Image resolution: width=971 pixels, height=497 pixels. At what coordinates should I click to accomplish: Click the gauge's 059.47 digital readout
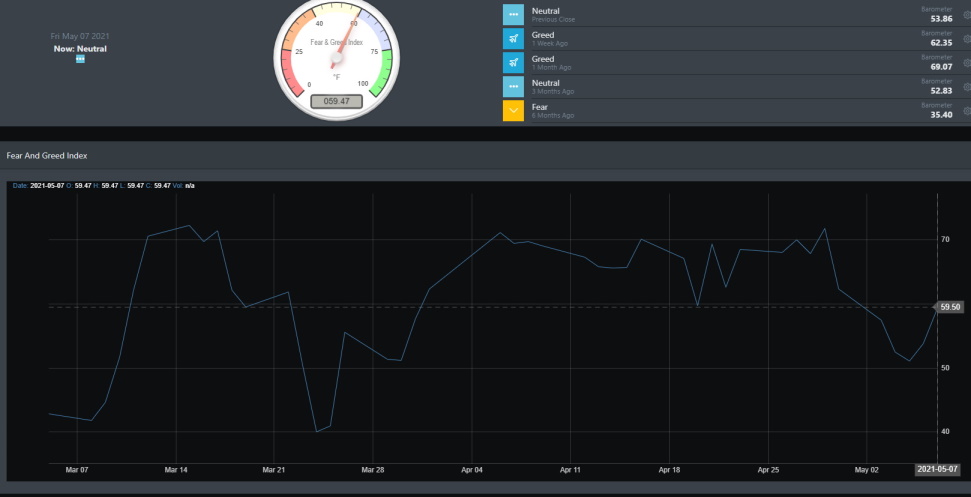click(336, 101)
